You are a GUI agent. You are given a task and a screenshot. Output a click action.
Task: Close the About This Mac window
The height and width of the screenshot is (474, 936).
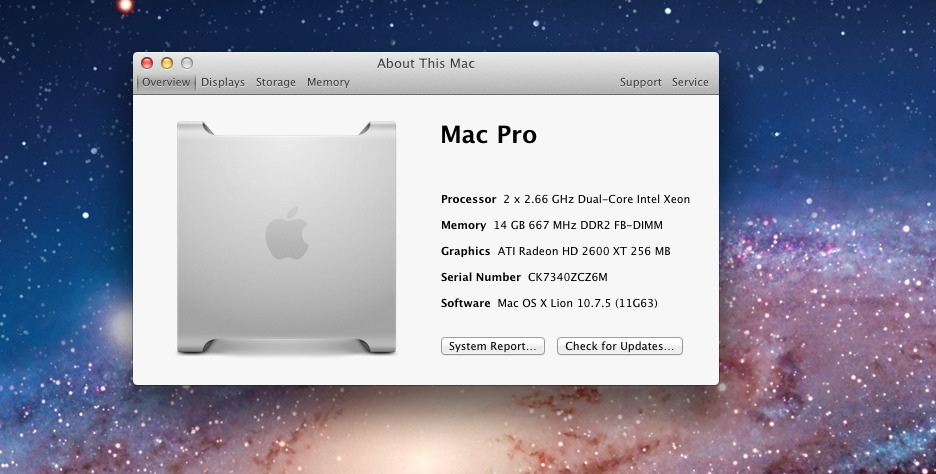click(147, 63)
